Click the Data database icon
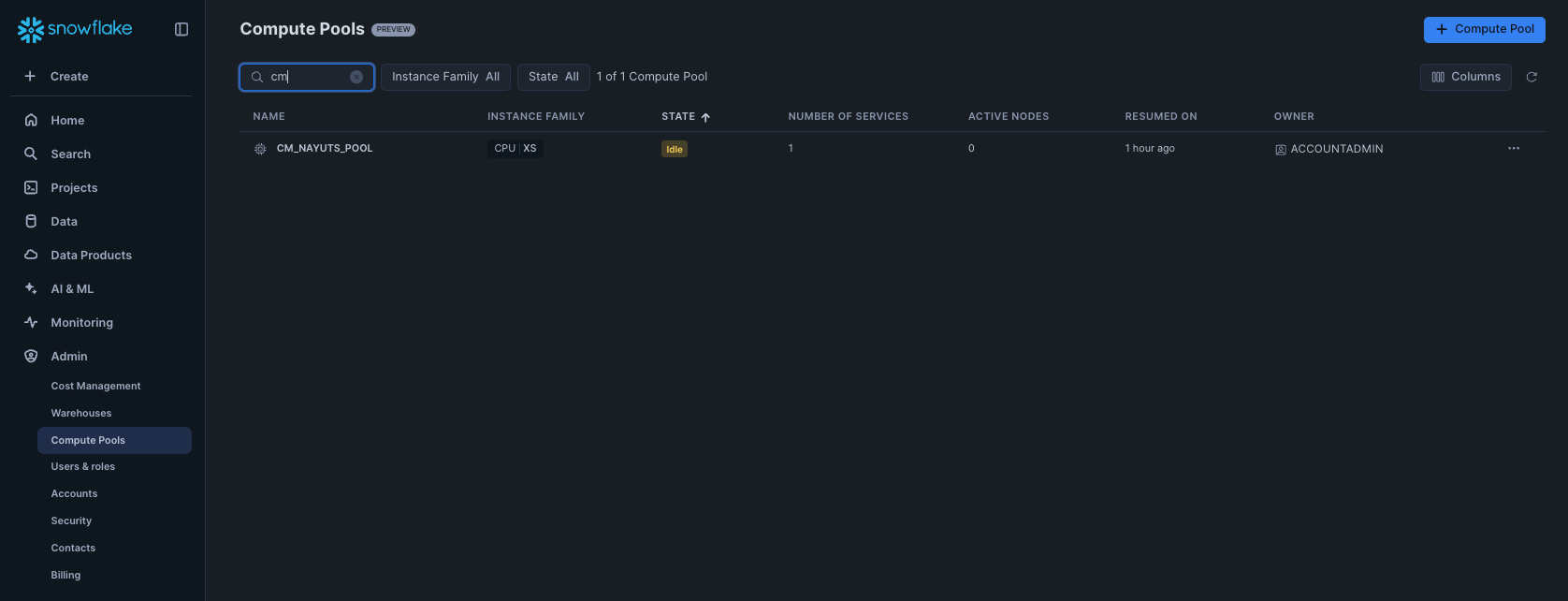The height and width of the screenshot is (601, 1568). point(31,221)
